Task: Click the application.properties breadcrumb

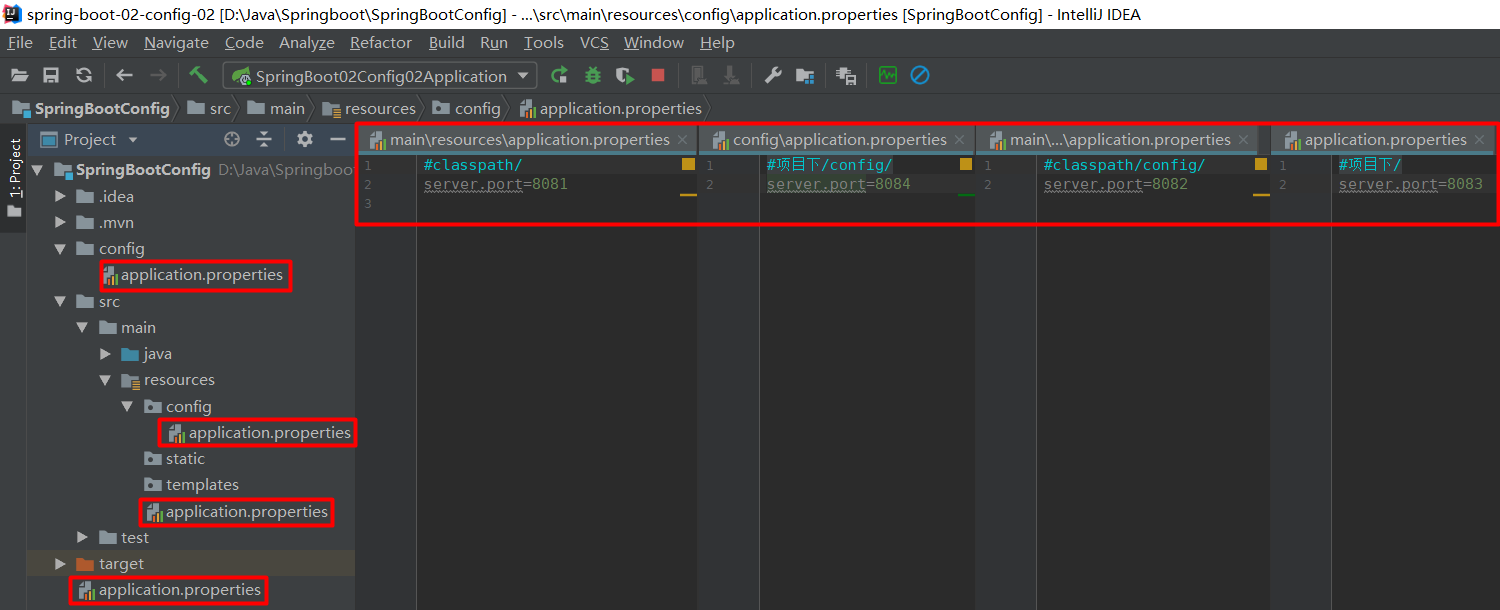Action: tap(611, 109)
